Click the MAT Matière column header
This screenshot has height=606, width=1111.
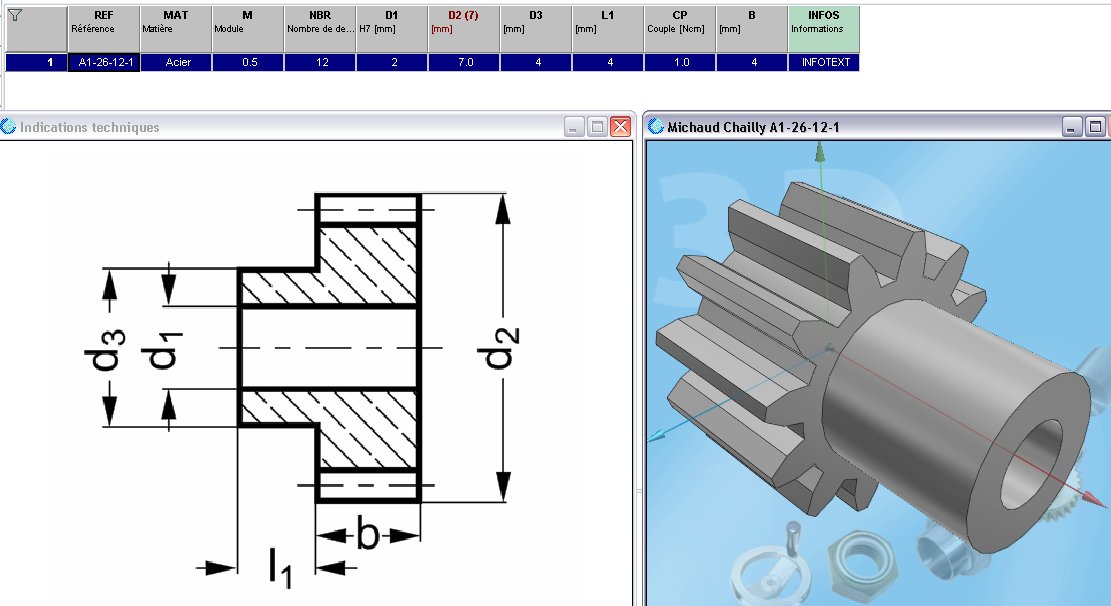pos(176,29)
